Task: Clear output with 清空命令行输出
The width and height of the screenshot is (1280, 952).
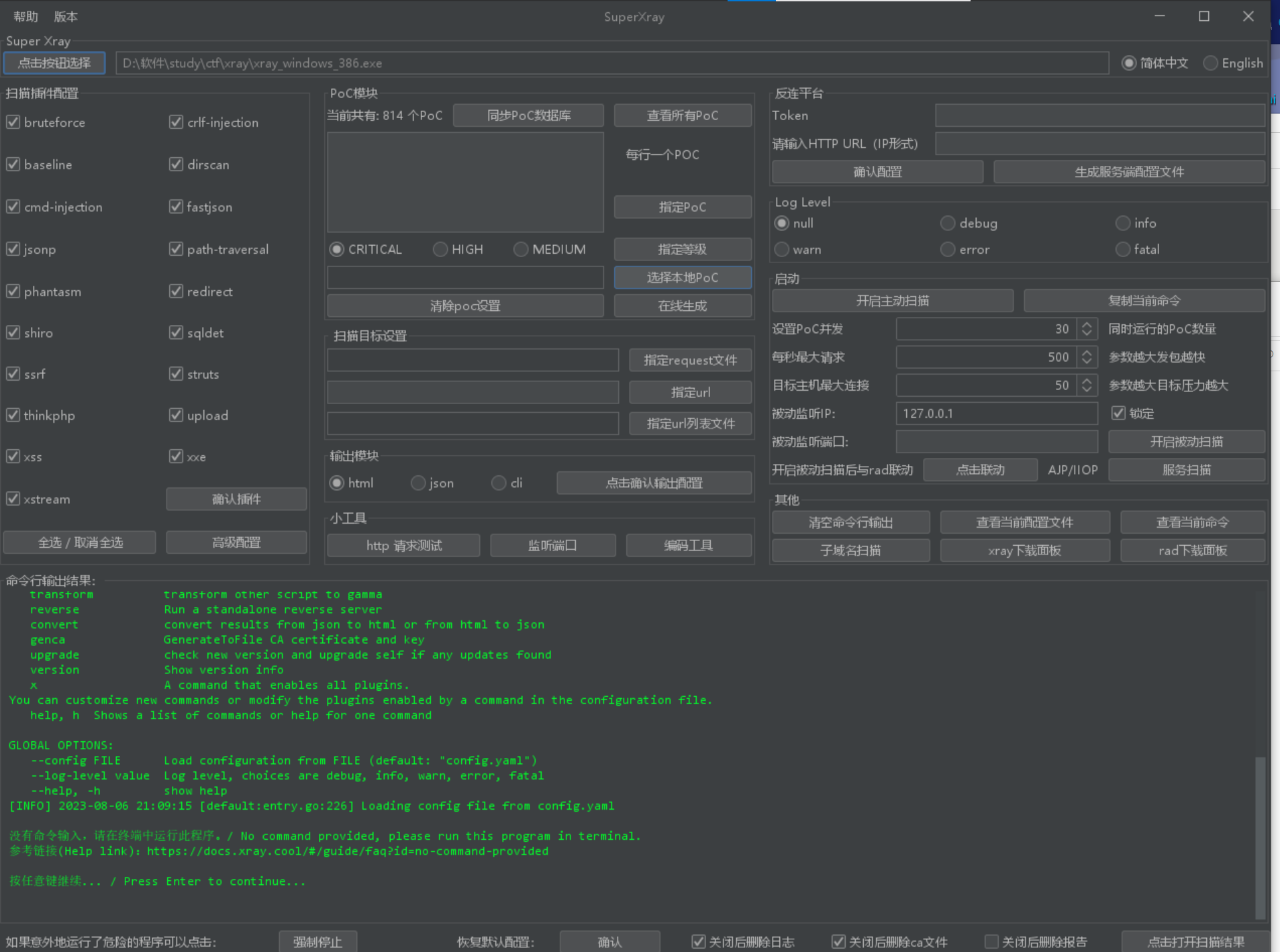Action: tap(850, 522)
